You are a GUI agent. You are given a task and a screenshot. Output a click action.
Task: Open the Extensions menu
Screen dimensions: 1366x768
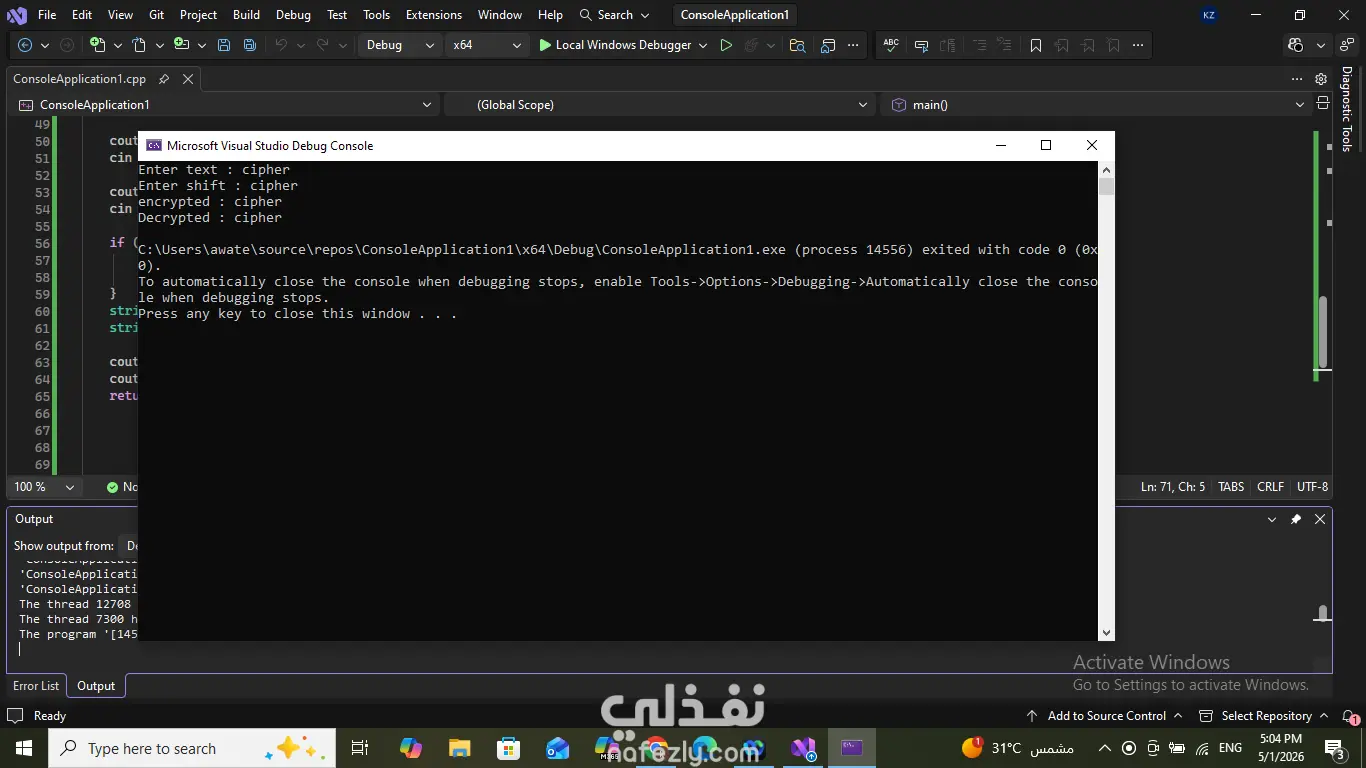click(x=434, y=15)
